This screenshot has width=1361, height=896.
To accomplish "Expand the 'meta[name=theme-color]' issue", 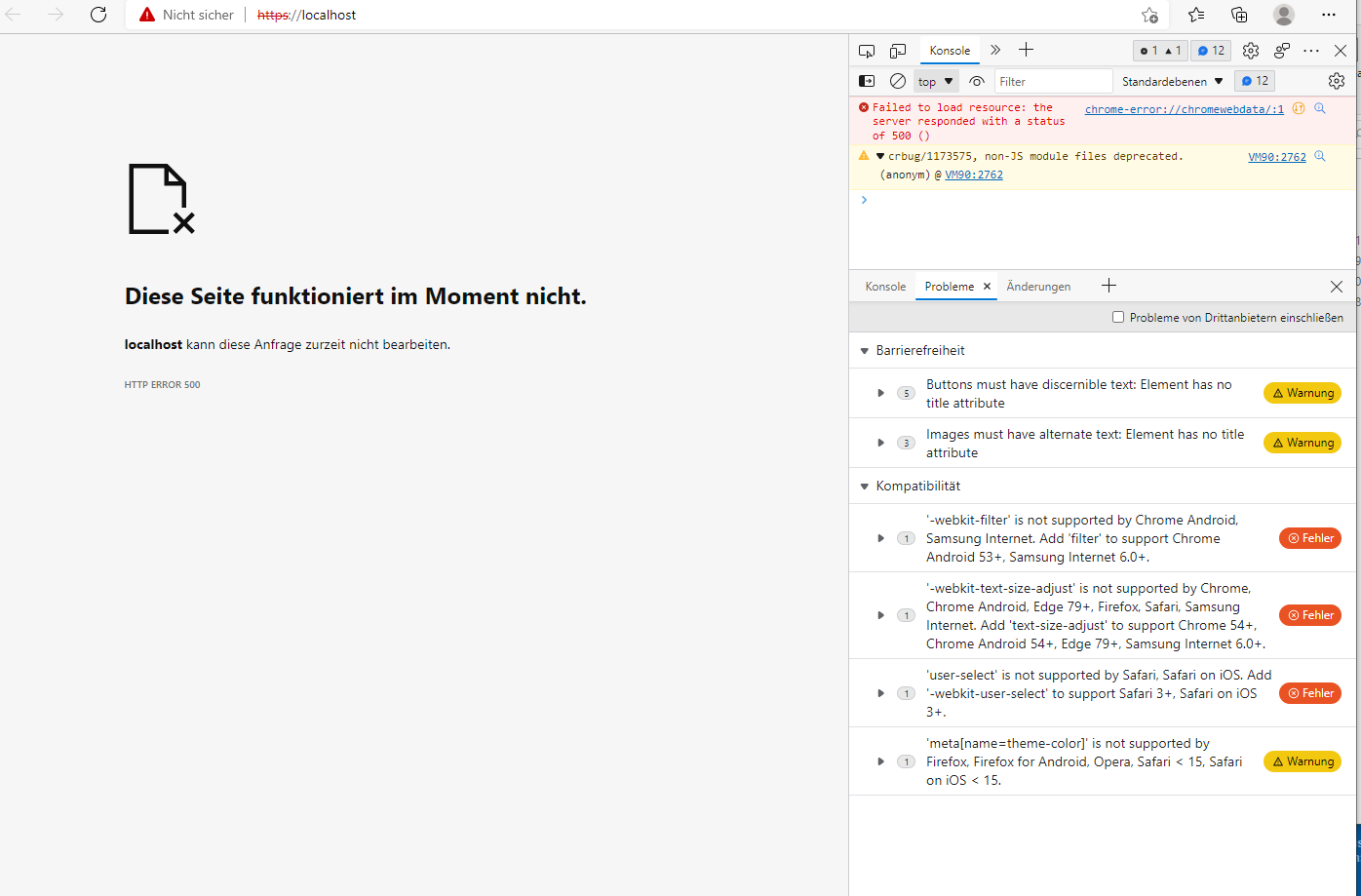I will (x=880, y=761).
